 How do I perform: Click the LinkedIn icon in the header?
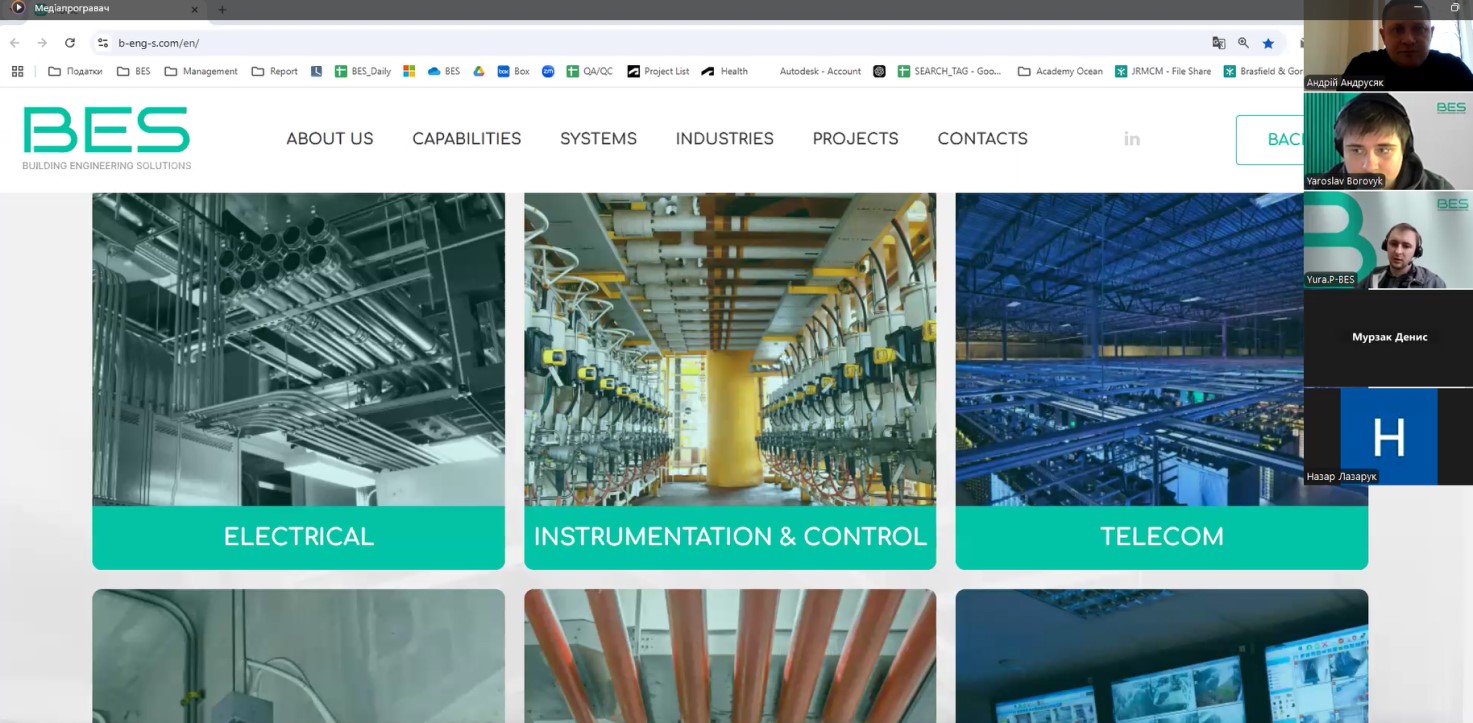pos(1131,139)
